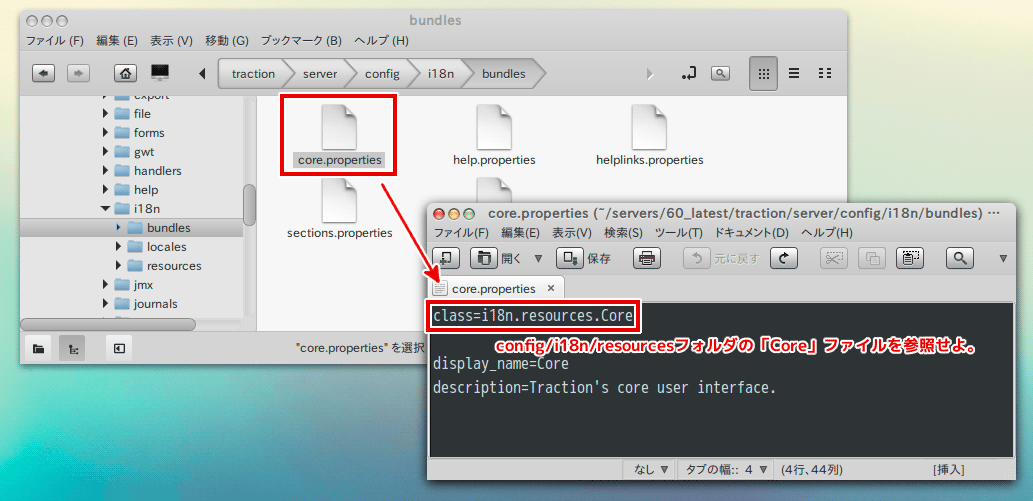This screenshot has width=1033, height=501.
Task: Click the paste clipboard icon in the editor
Action: 909,258
